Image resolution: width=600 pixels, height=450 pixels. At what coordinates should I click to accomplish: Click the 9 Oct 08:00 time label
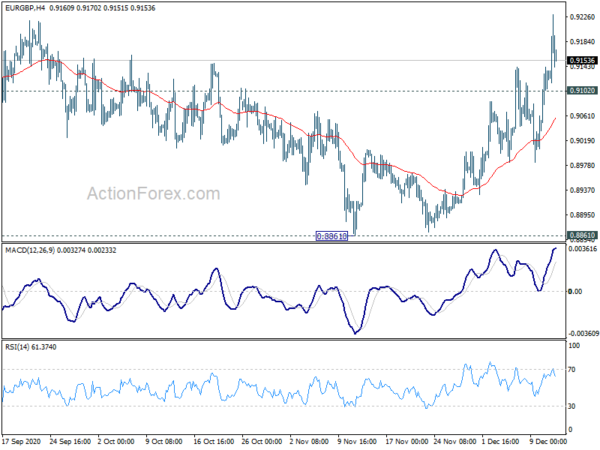pyautogui.click(x=164, y=441)
